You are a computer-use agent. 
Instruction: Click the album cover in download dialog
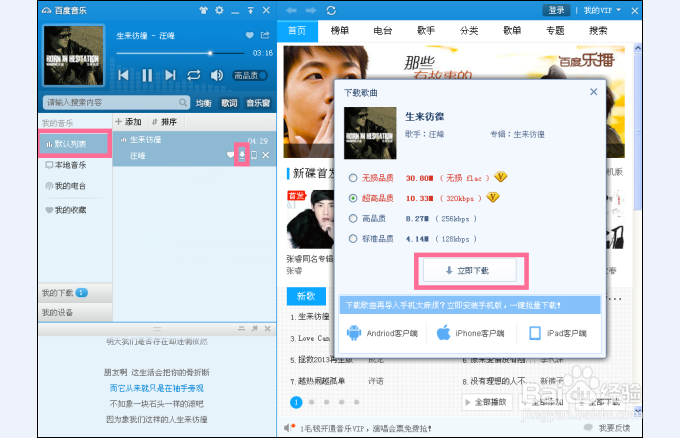click(370, 133)
